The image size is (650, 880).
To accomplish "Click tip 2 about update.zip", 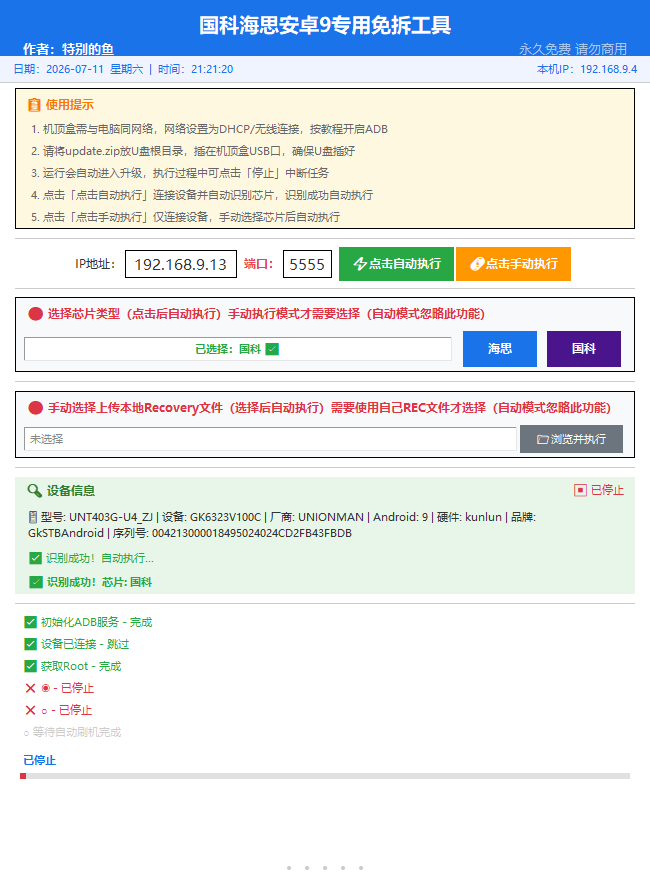I will point(193,151).
